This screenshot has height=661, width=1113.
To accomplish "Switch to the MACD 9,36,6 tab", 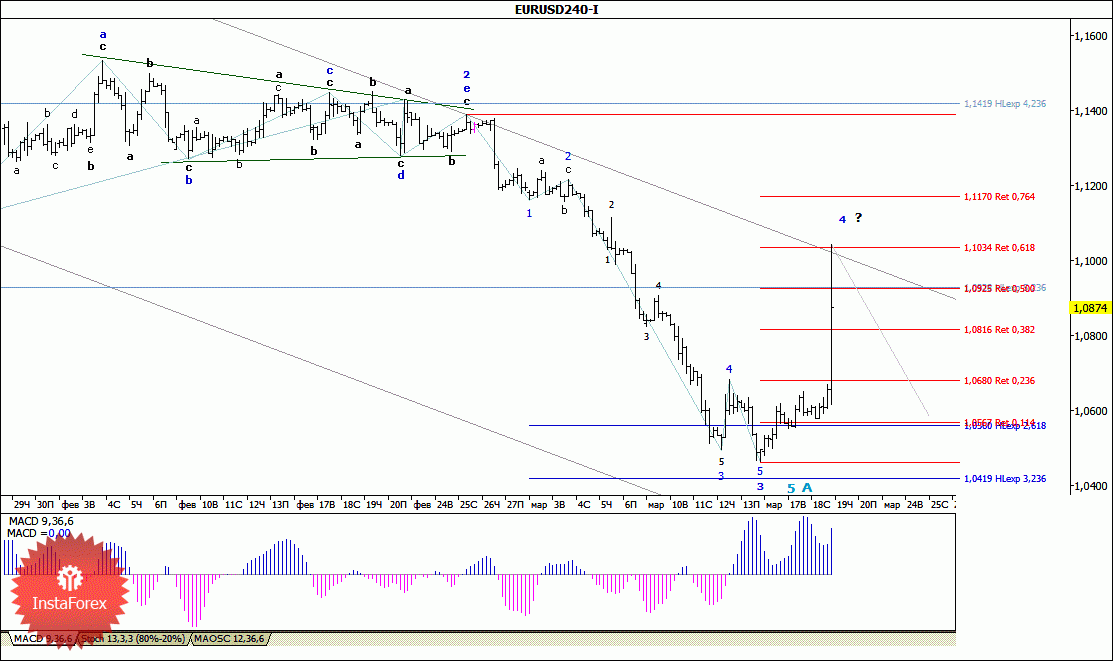I will pos(43,639).
